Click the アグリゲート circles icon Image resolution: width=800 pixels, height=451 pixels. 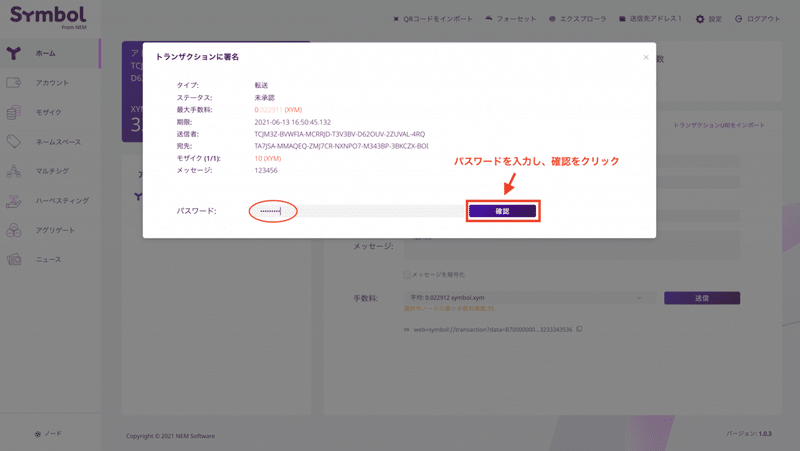(14, 230)
